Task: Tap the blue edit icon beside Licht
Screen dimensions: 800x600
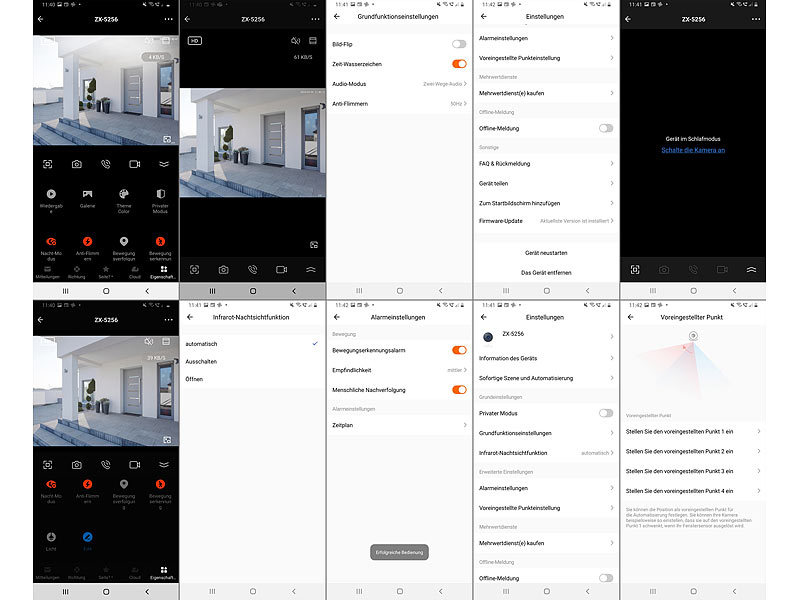Action: pyautogui.click(x=87, y=537)
